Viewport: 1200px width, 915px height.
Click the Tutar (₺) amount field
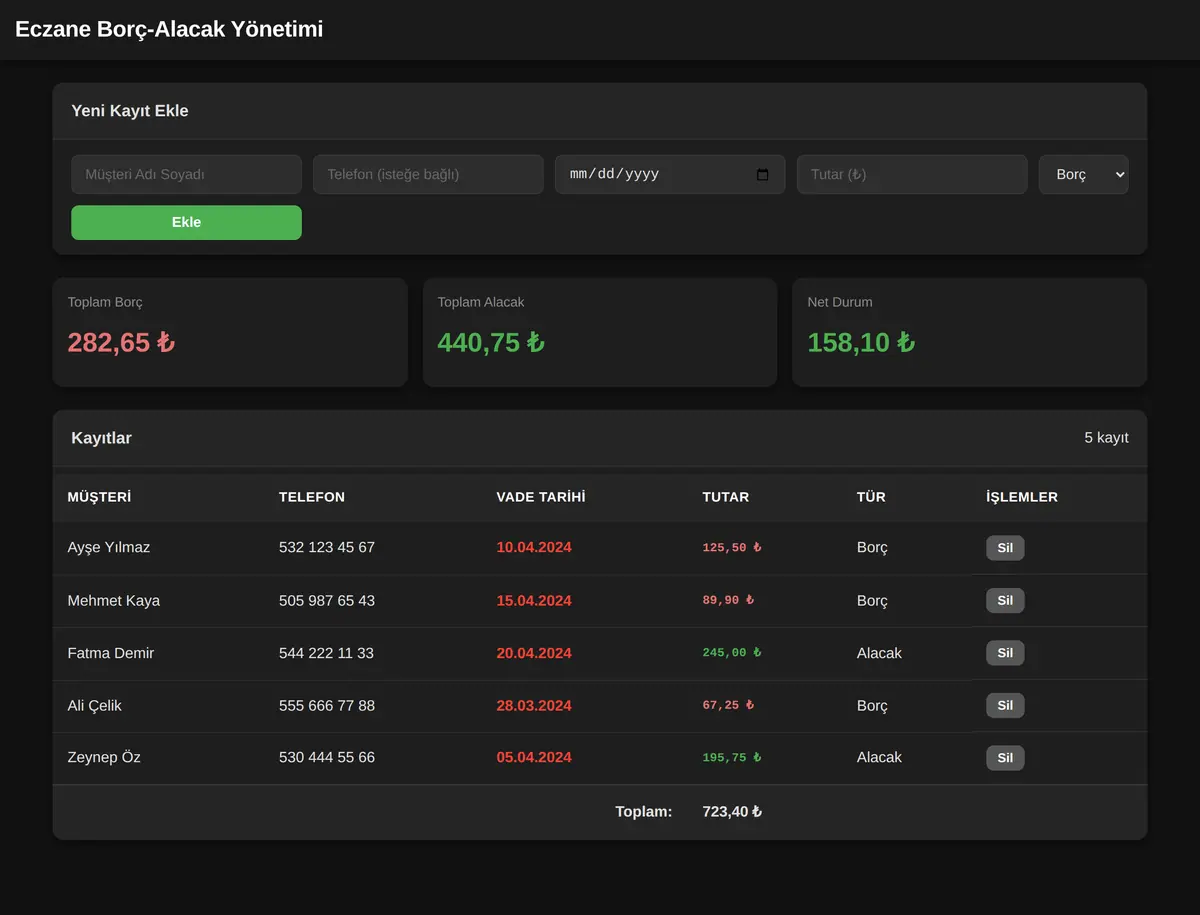tap(912, 174)
